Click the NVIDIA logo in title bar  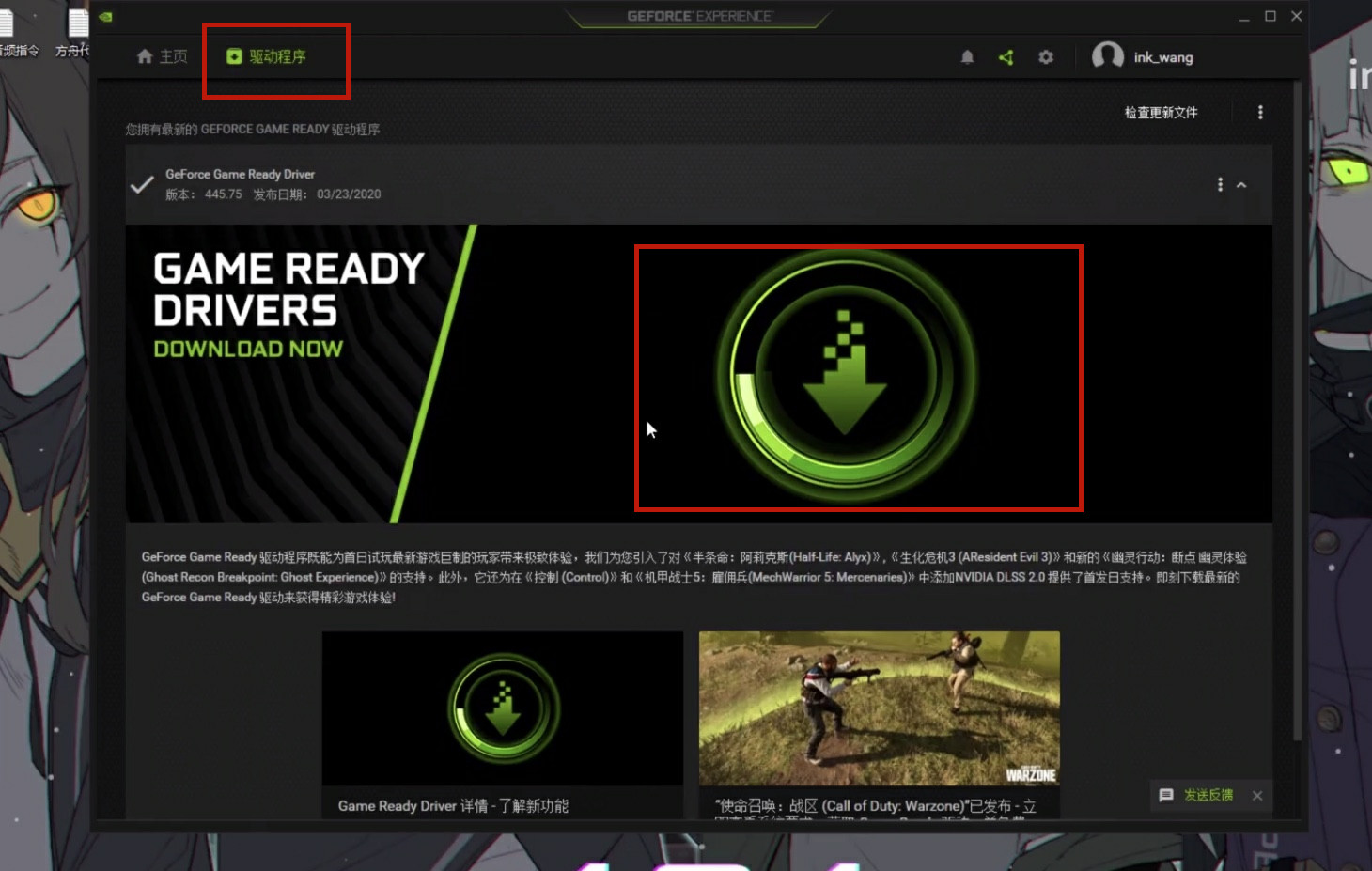pyautogui.click(x=105, y=16)
